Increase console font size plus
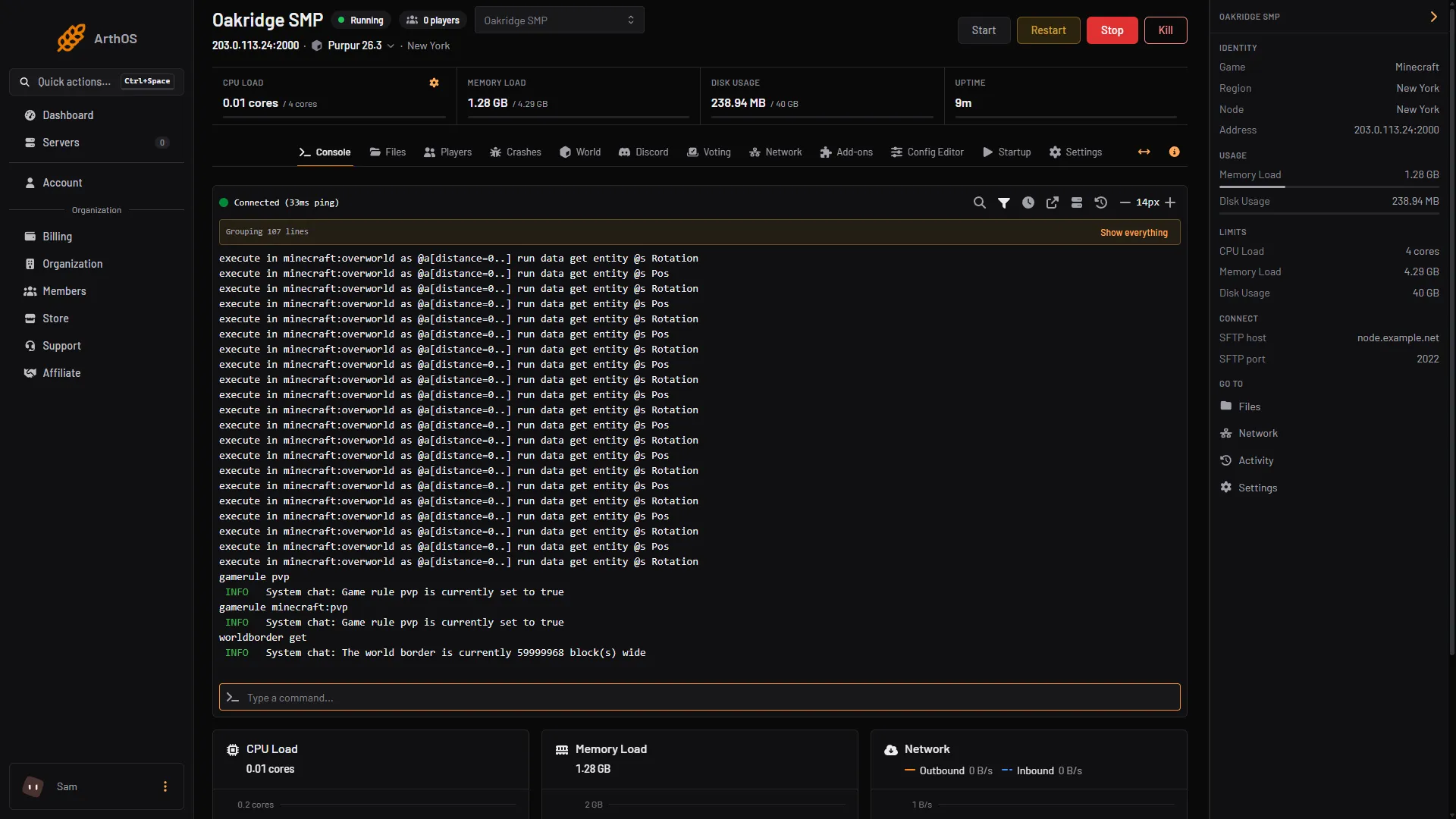The width and height of the screenshot is (1456, 819). pos(1170,202)
